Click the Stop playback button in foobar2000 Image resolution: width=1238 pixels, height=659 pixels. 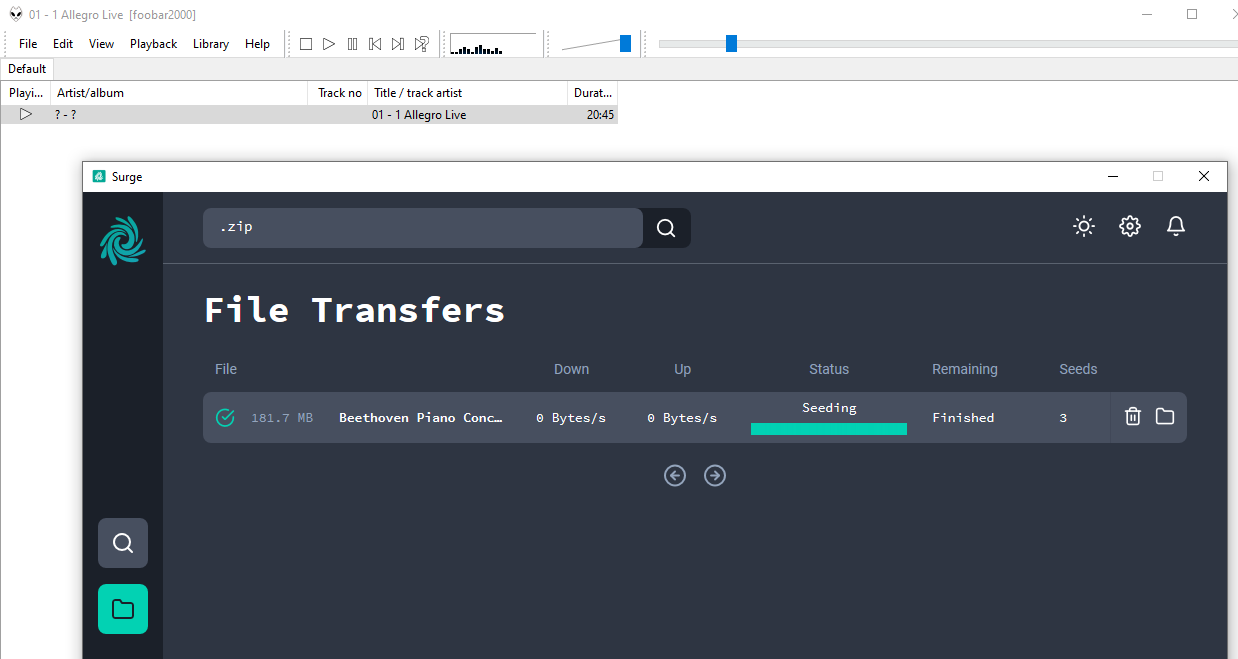point(306,44)
